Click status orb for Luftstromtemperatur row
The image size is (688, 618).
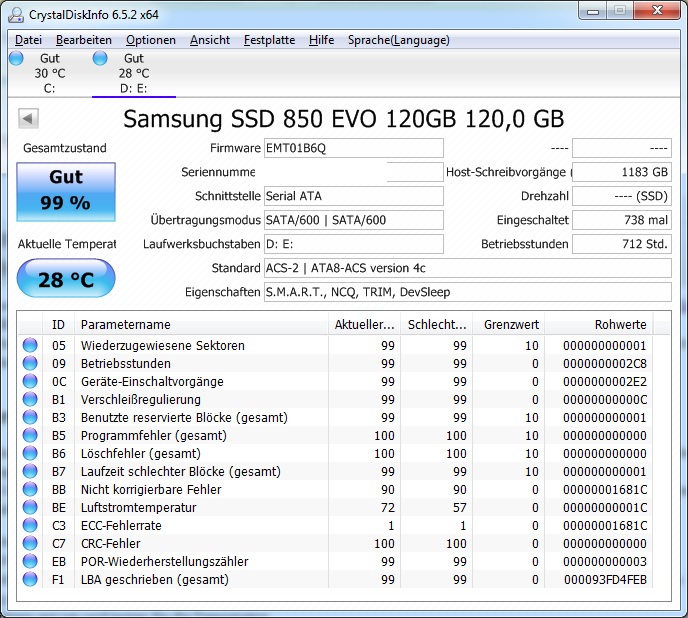point(30,507)
